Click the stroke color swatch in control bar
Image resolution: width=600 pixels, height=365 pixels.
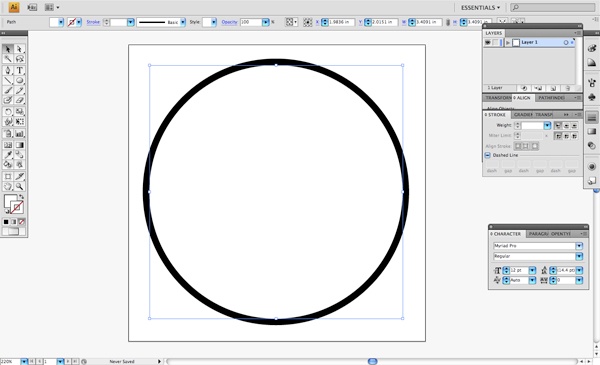72,23
